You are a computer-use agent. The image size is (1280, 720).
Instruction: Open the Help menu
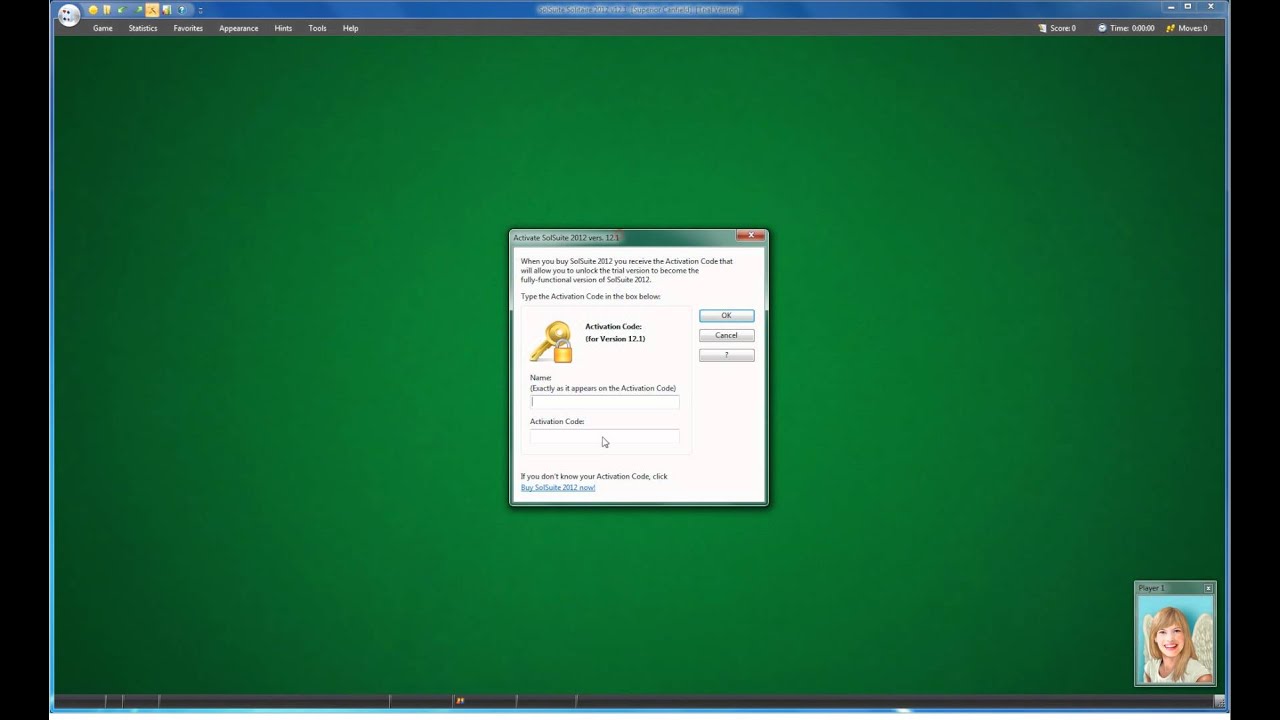[350, 28]
